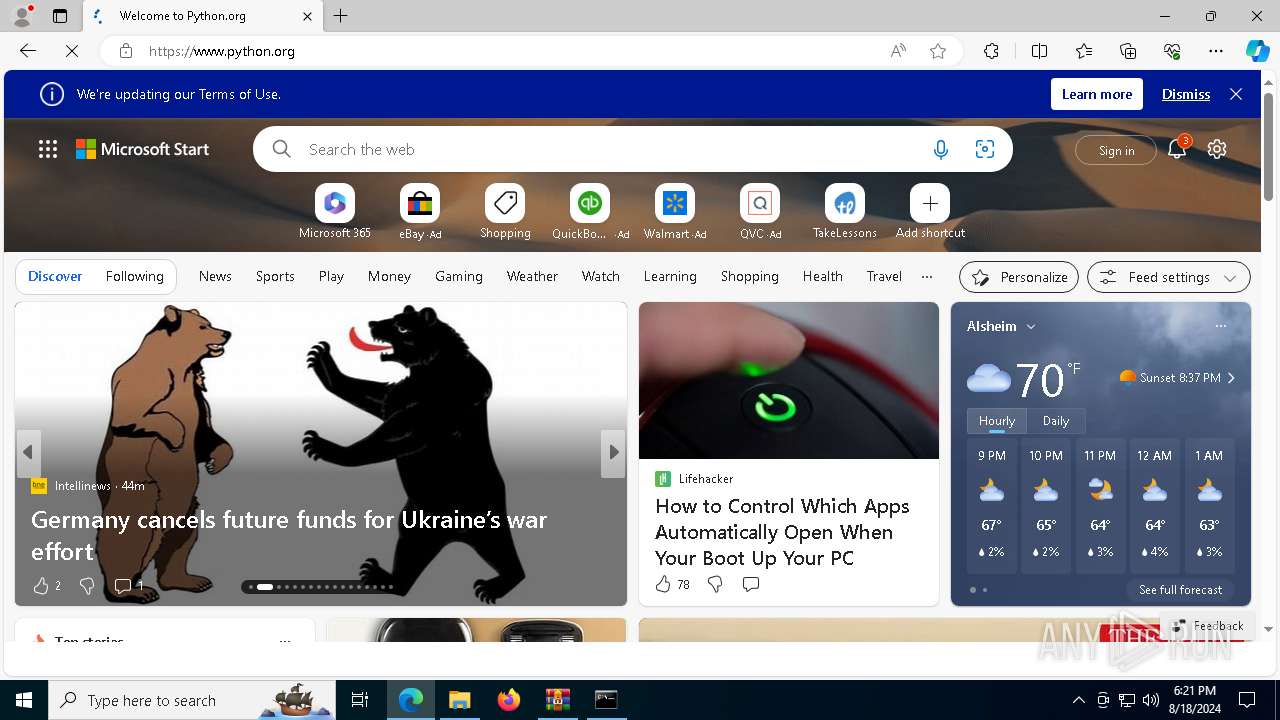
Task: Open the News feed category
Action: pyautogui.click(x=215, y=276)
